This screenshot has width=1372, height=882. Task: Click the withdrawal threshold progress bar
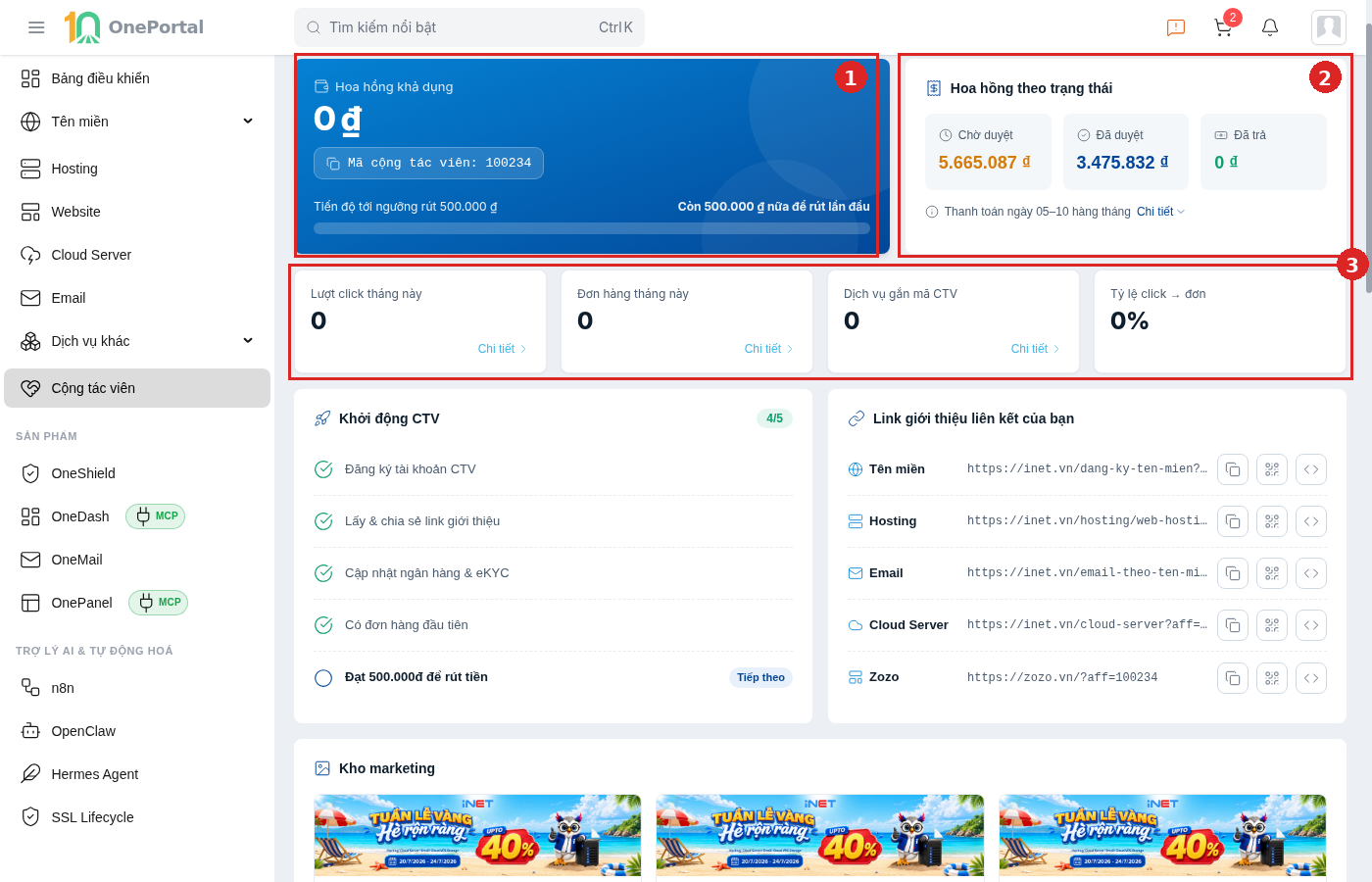[592, 228]
